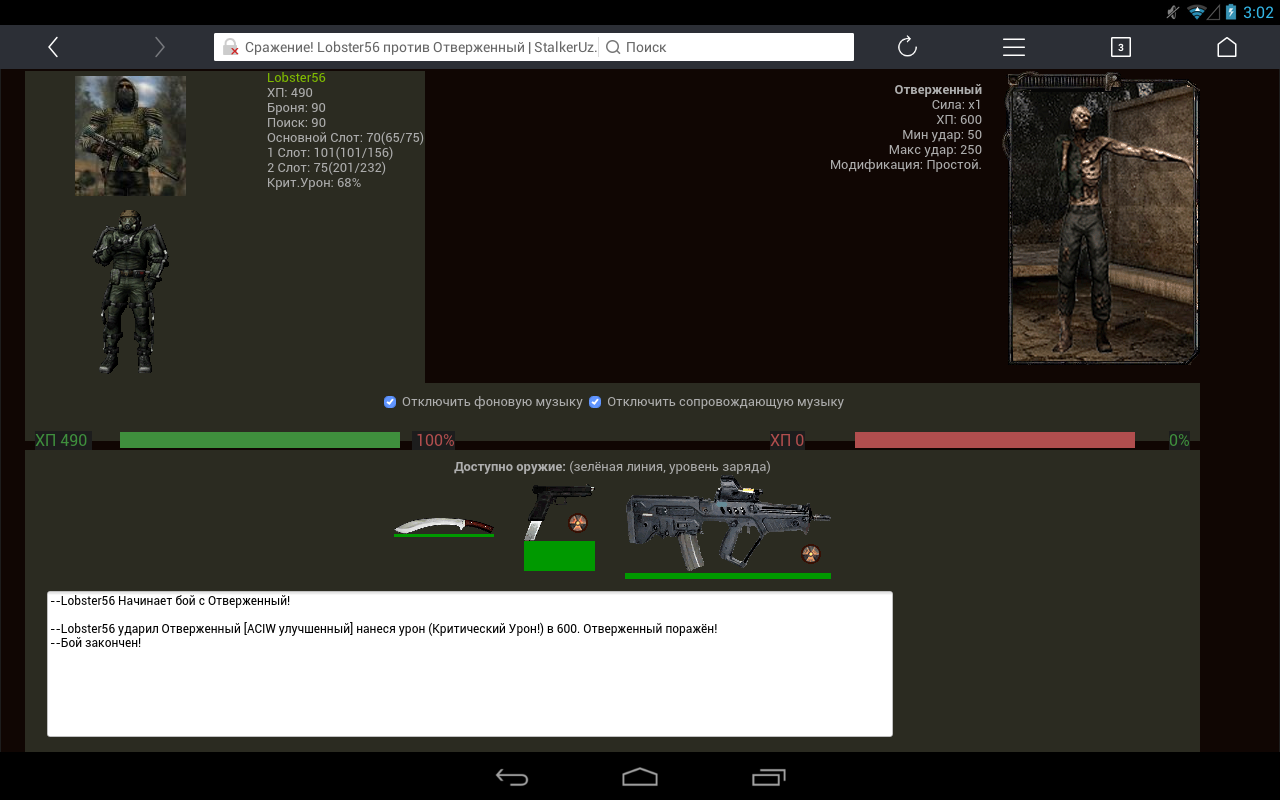1280x800 pixels.
Task: Open the tabs counter showing 3
Action: coord(1120,47)
